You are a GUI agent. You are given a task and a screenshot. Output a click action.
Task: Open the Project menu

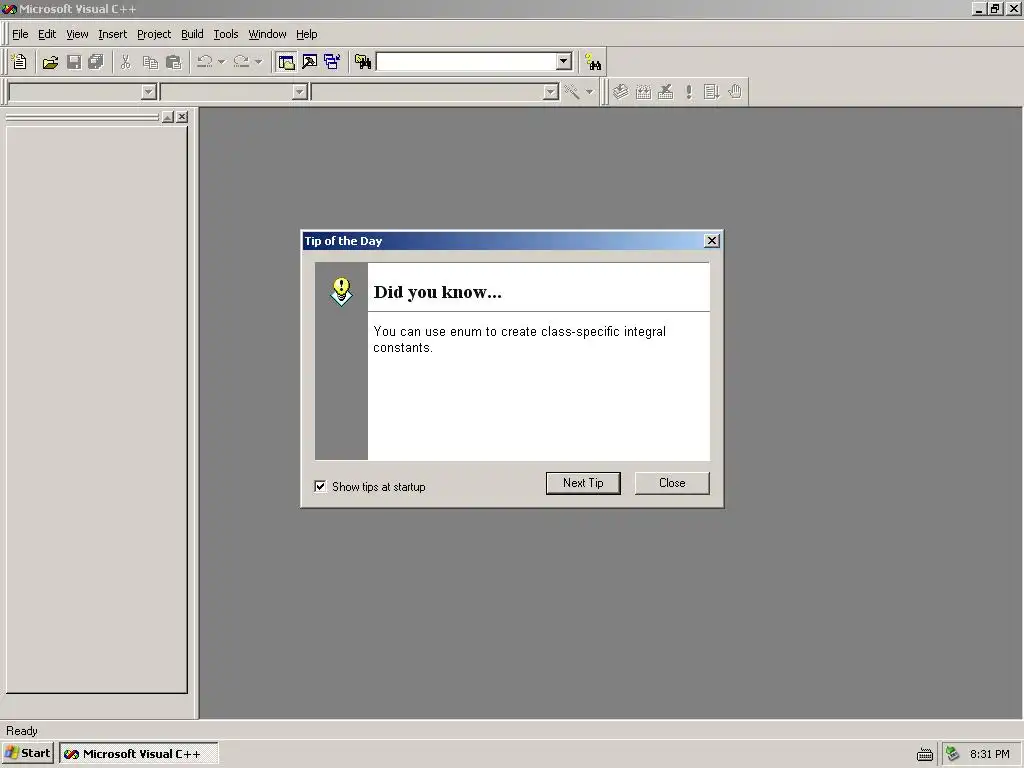(x=154, y=34)
